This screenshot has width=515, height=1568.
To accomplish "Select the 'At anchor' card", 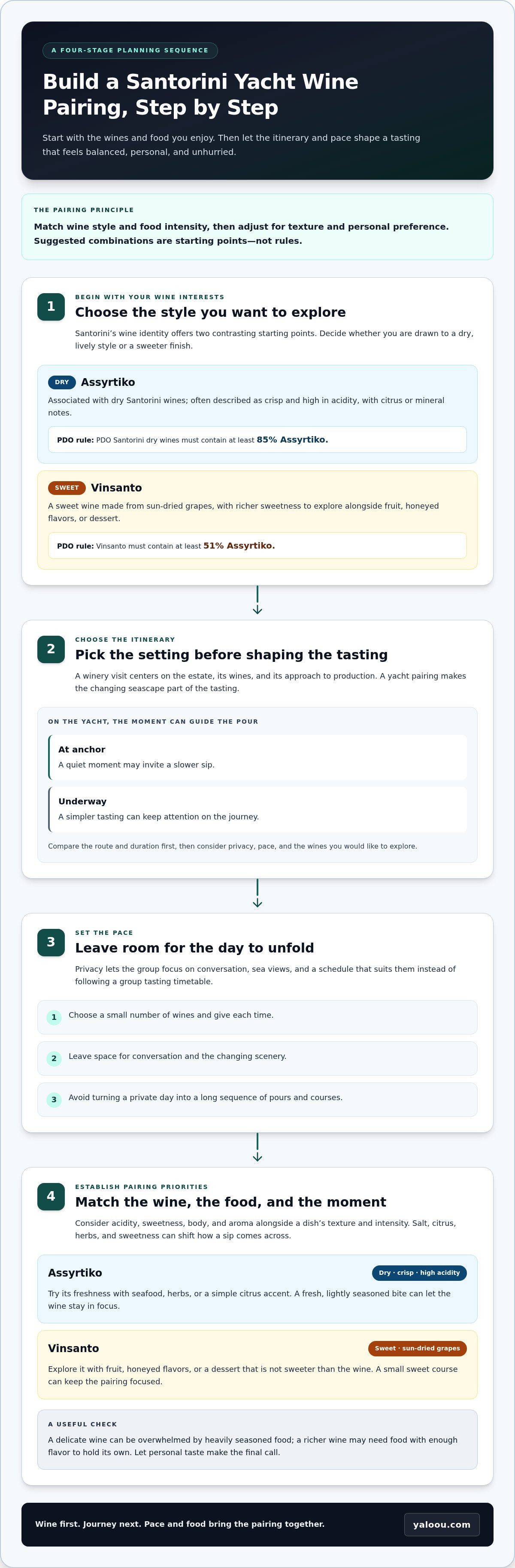I will point(257,757).
